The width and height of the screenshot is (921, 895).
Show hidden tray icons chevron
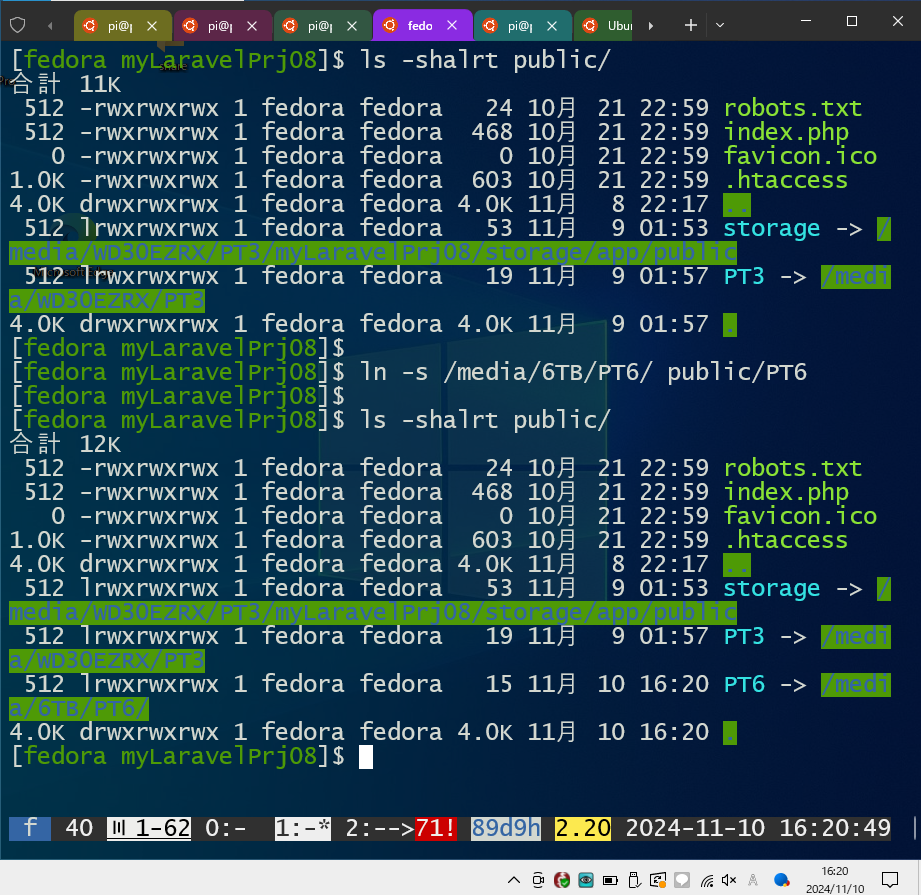click(514, 880)
